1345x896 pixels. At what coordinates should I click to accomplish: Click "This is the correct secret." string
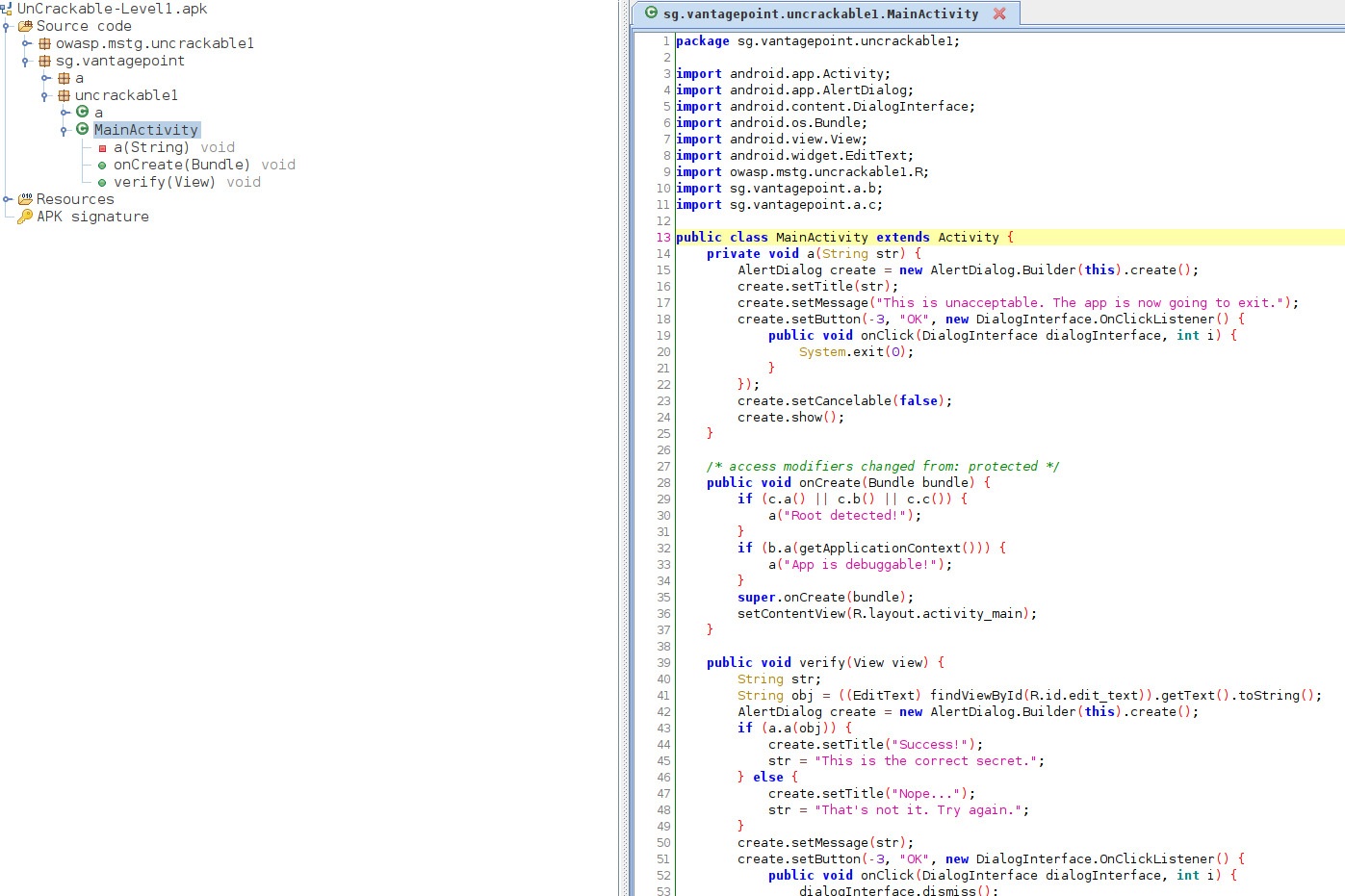(925, 760)
